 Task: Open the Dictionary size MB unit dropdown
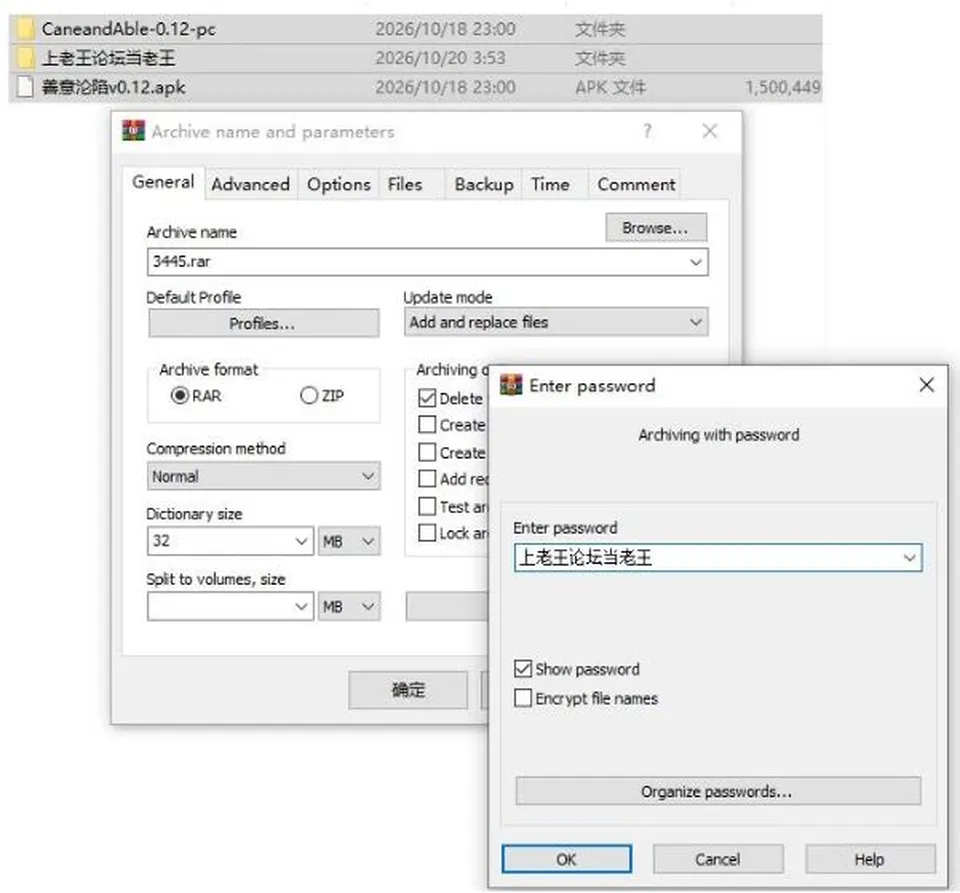point(349,541)
